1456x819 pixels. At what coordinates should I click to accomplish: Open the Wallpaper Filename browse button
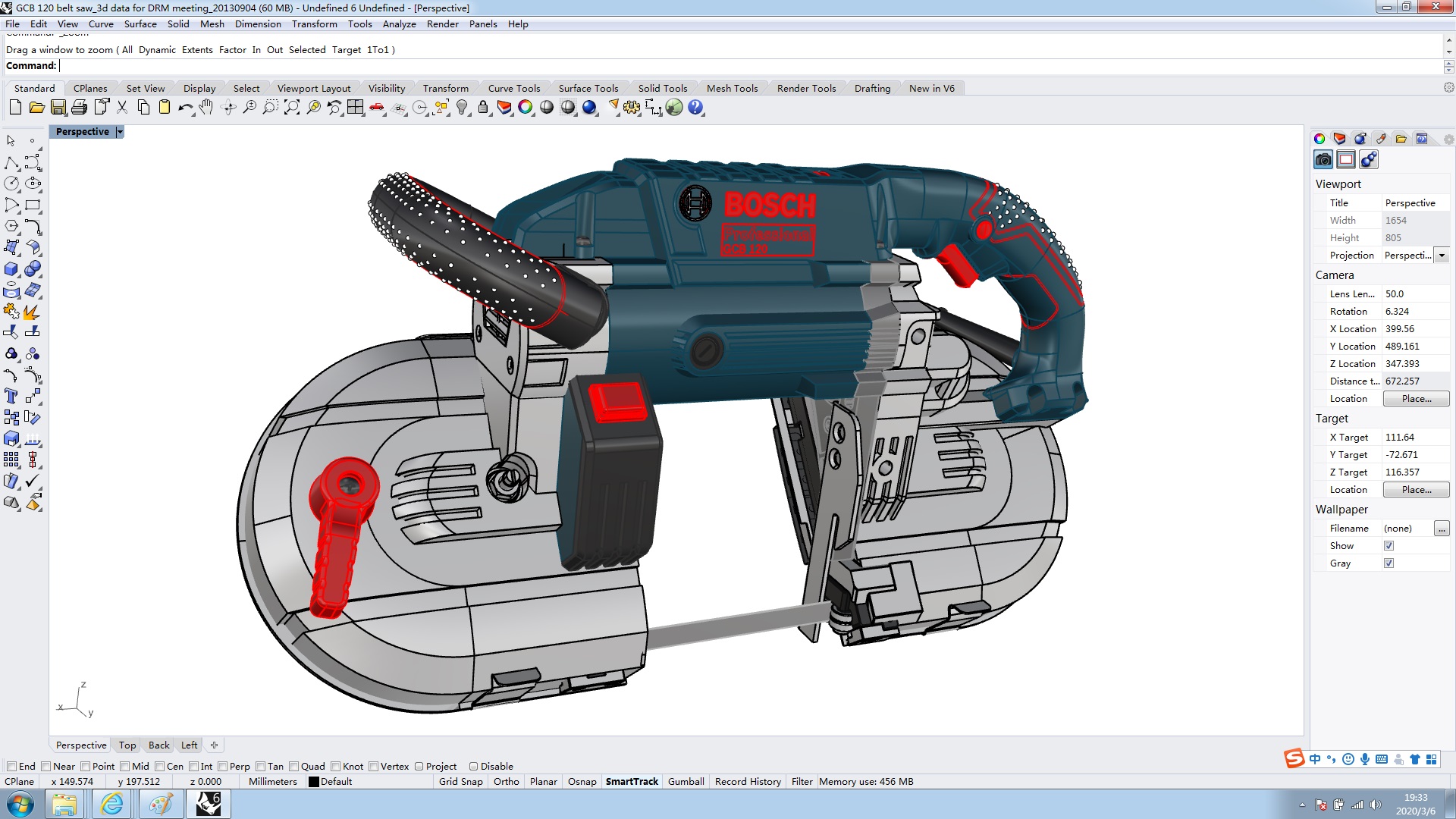click(1441, 529)
